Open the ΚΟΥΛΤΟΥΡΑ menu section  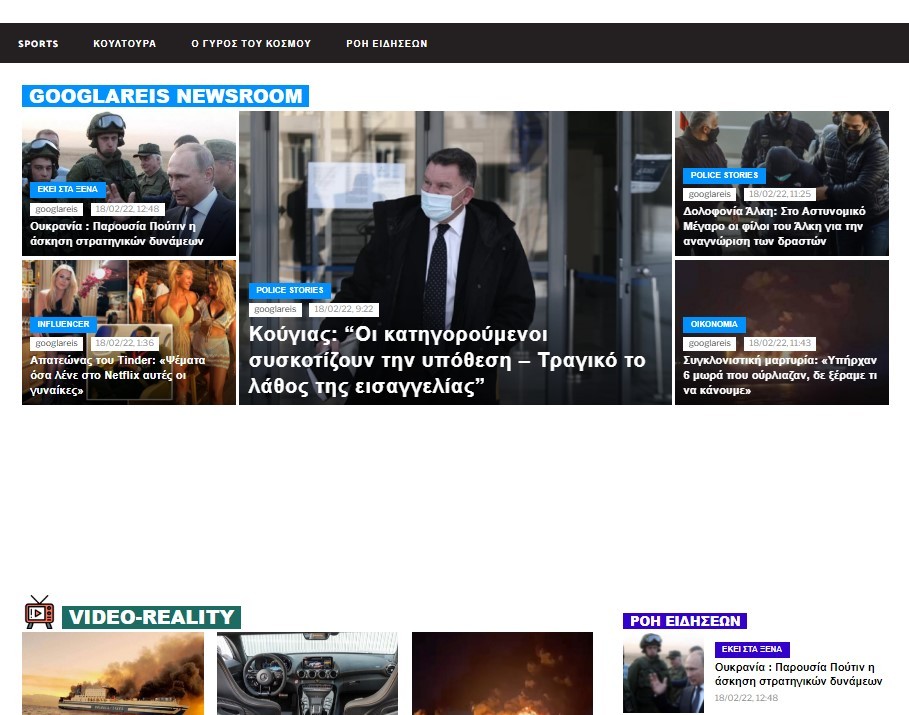click(124, 44)
